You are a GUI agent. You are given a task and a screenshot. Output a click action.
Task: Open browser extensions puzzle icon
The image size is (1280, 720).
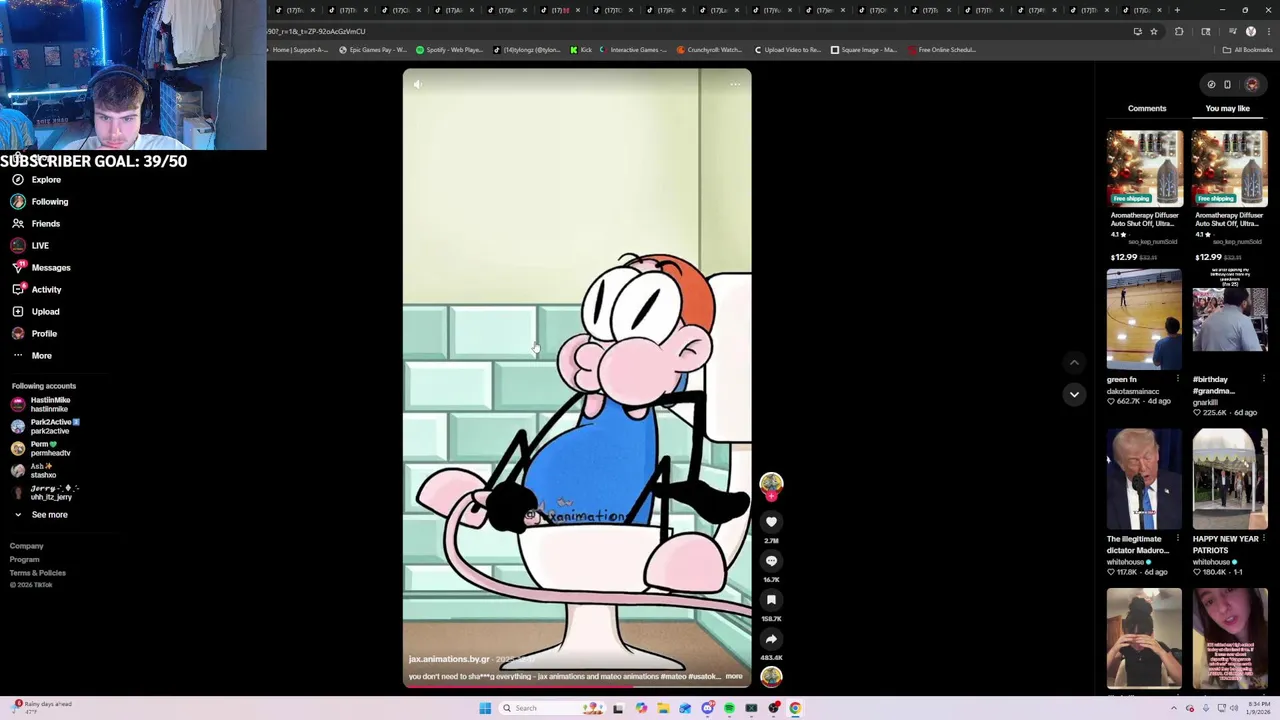pyautogui.click(x=1179, y=32)
